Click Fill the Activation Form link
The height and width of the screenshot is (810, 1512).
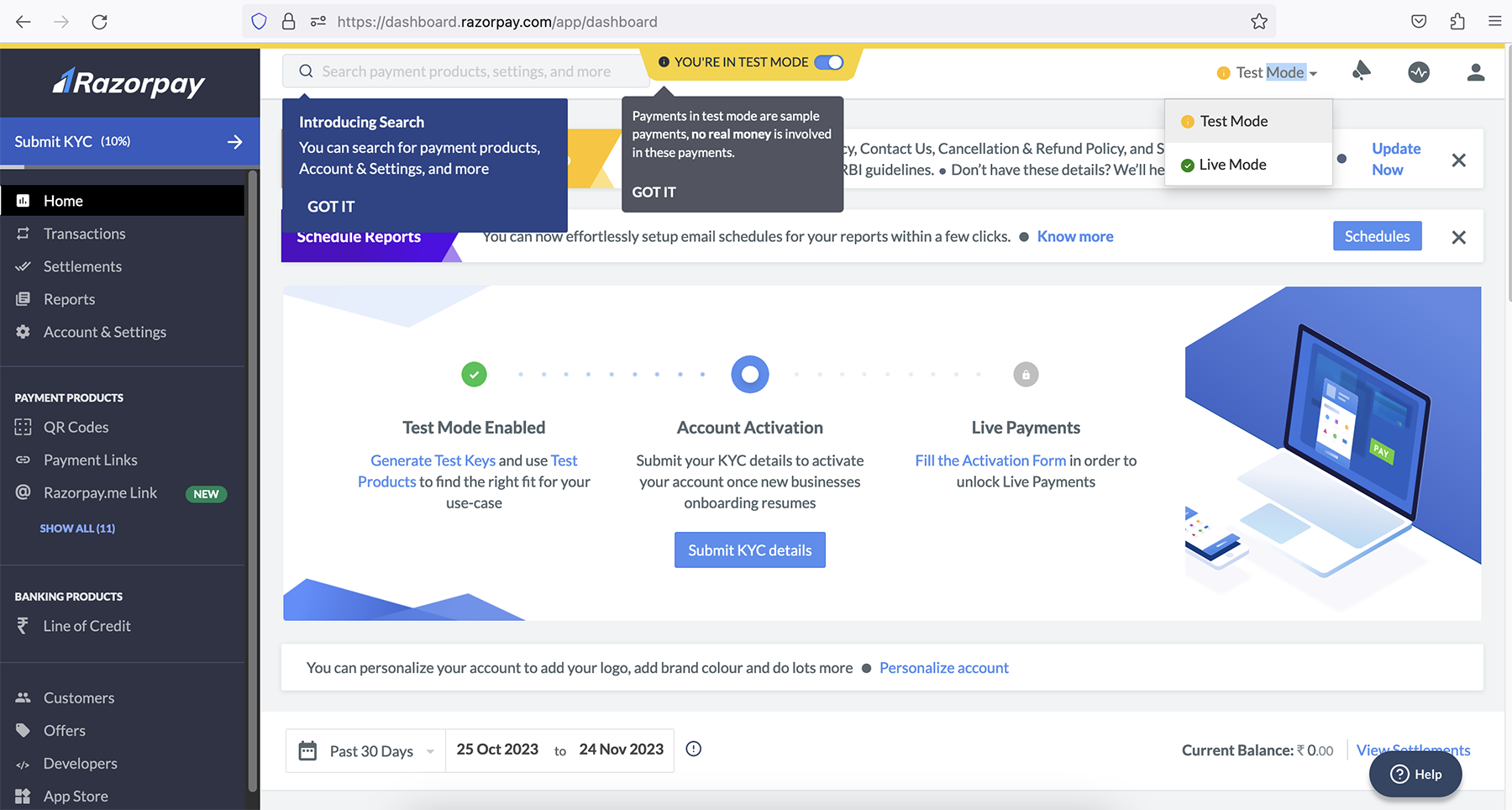[990, 460]
